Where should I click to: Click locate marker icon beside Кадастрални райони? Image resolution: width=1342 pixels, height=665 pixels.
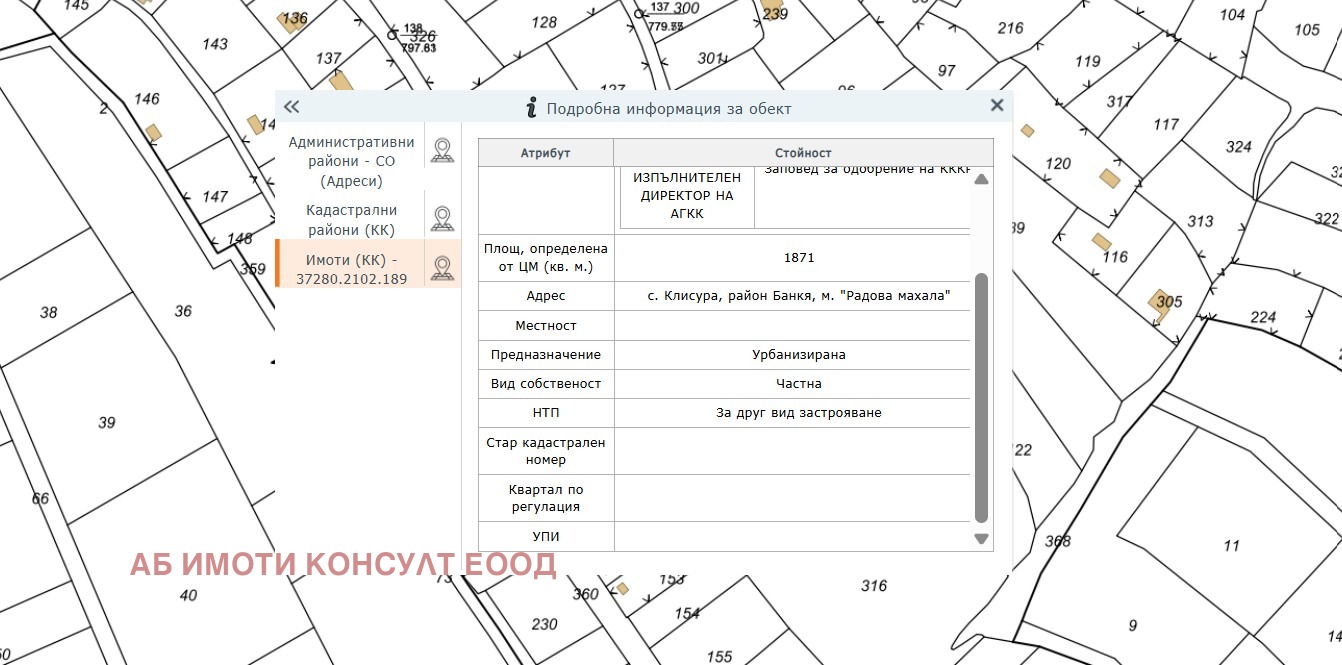[442, 218]
